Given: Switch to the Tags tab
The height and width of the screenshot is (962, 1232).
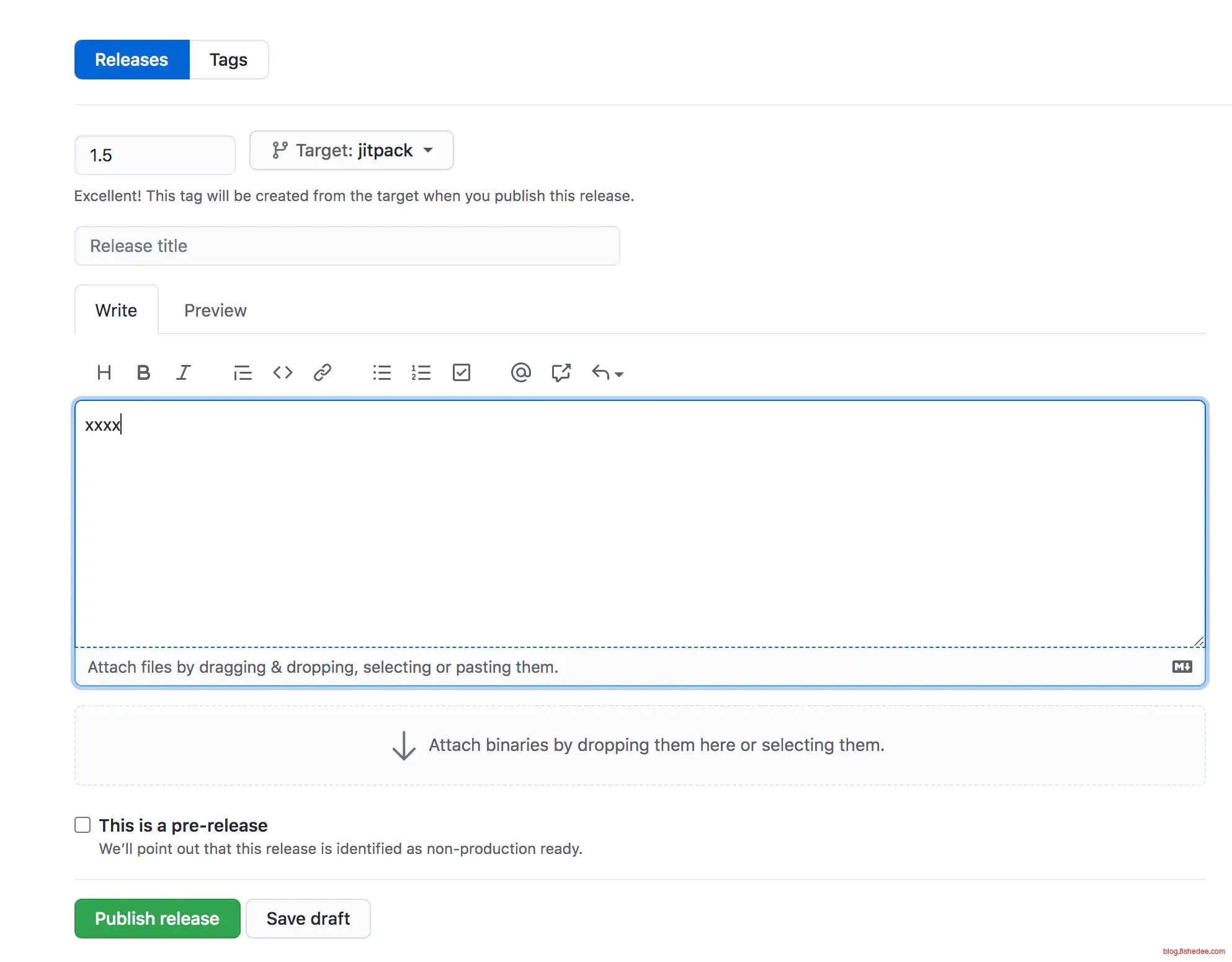Looking at the screenshot, I should coord(228,60).
